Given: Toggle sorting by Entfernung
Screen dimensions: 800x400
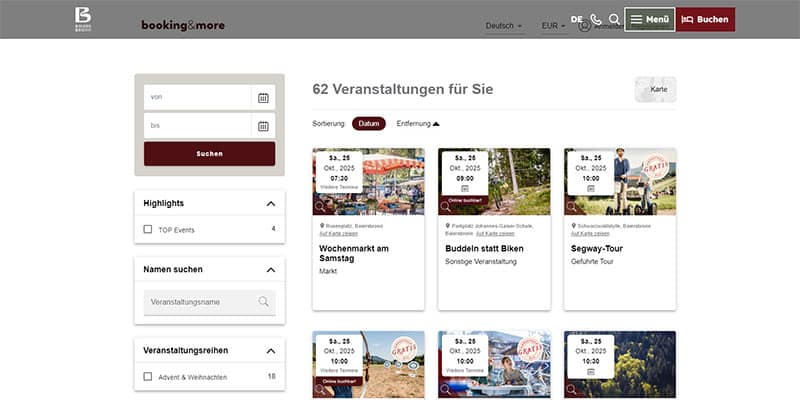Looking at the screenshot, I should click(417, 124).
